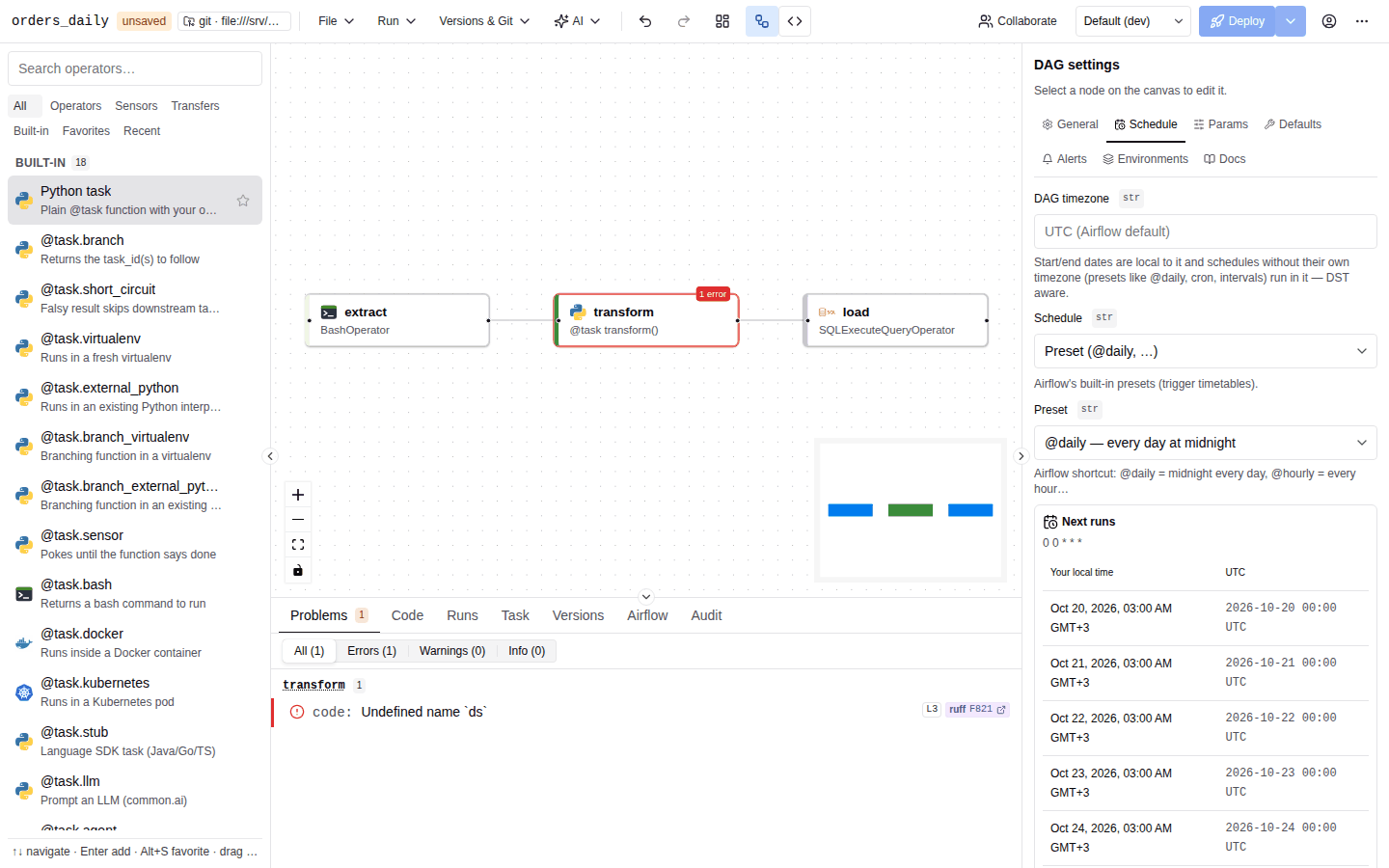Click the minimap overview of the DAG
This screenshot has width=1389, height=868.
[x=911, y=510]
